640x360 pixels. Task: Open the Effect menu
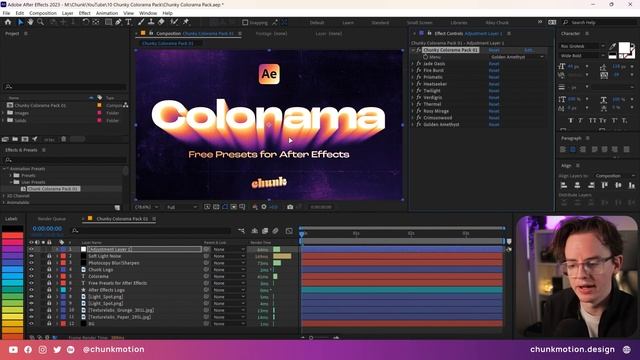point(84,13)
